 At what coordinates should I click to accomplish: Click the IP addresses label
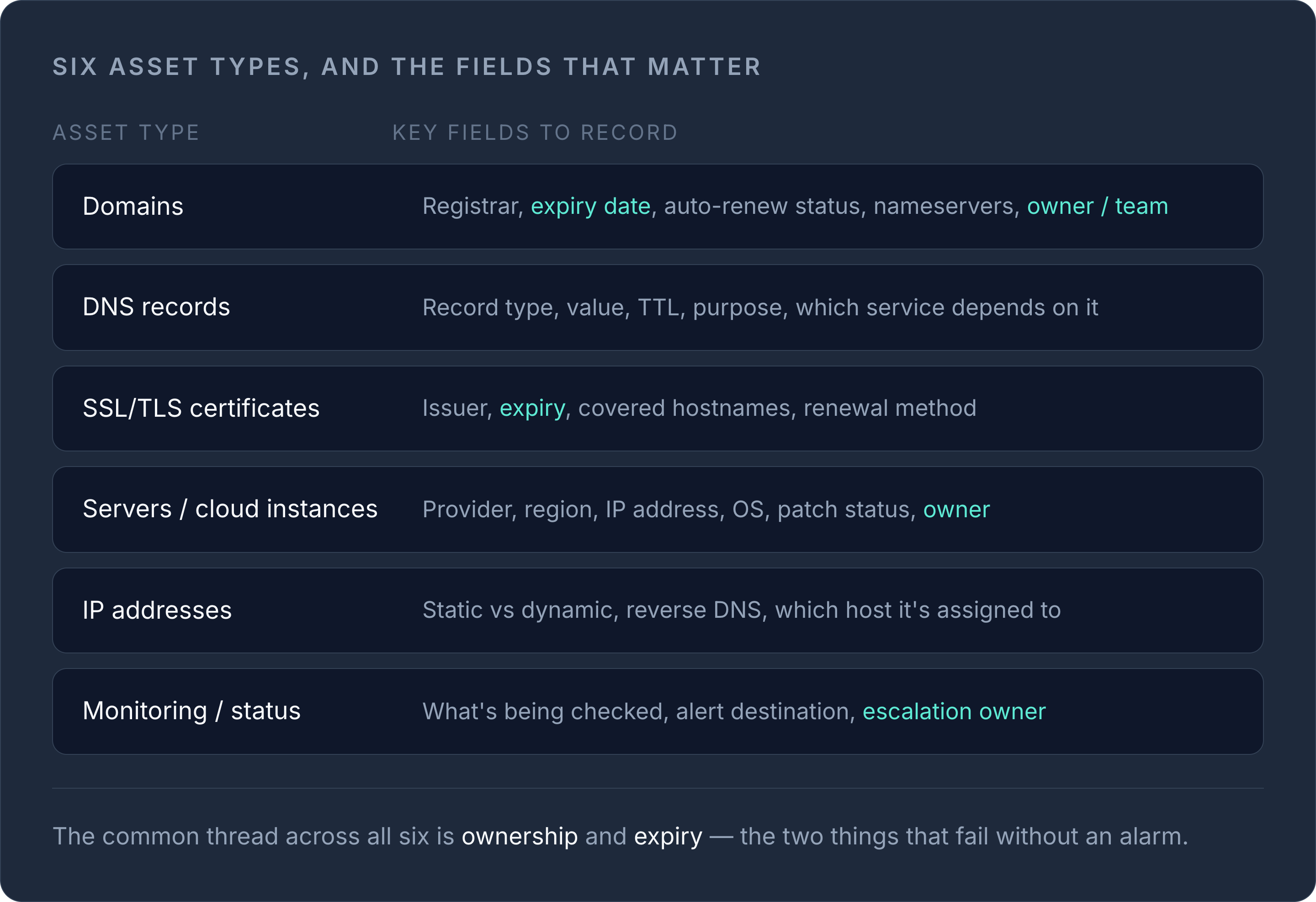[158, 610]
